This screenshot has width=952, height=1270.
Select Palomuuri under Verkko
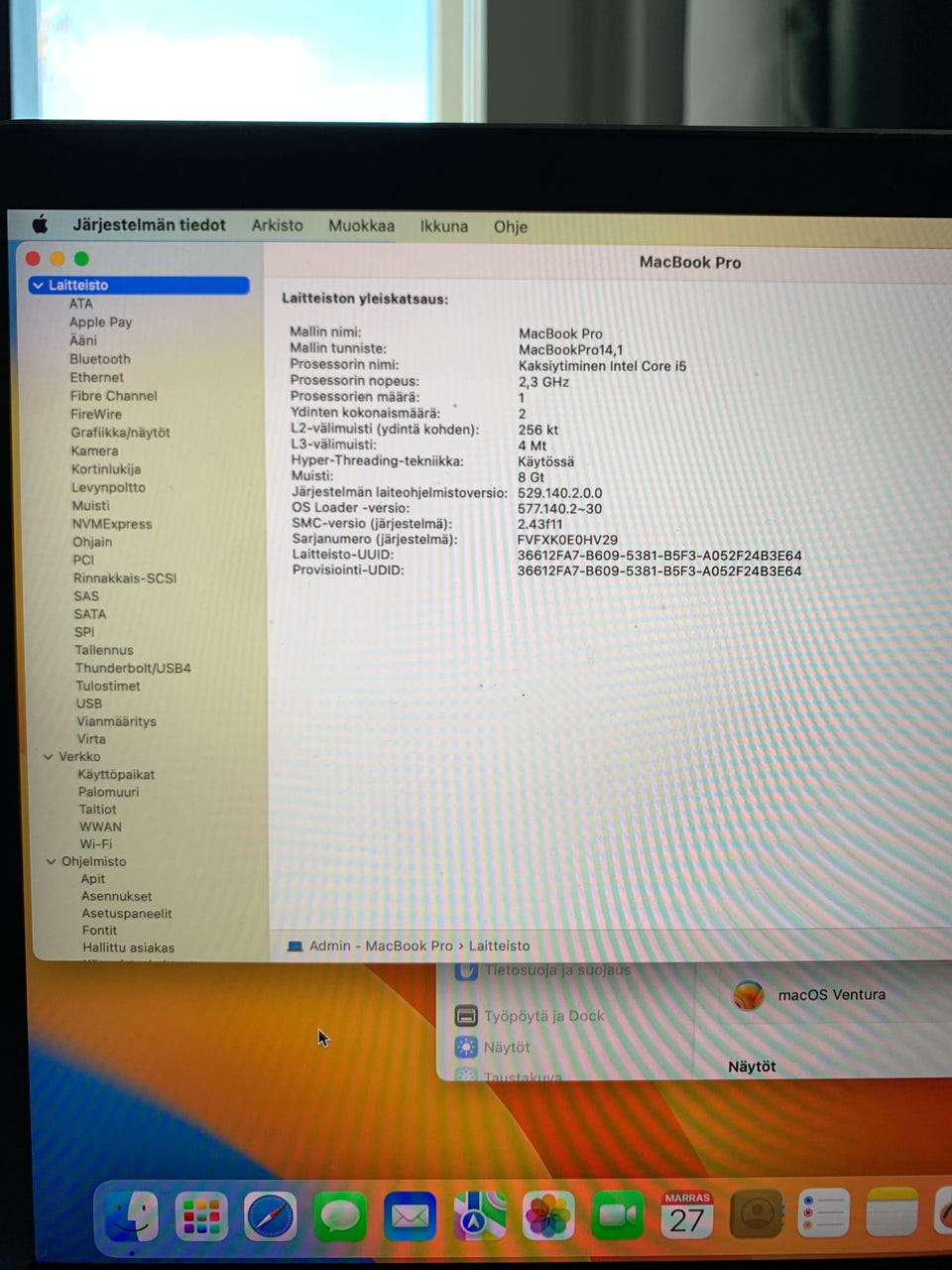(x=109, y=792)
